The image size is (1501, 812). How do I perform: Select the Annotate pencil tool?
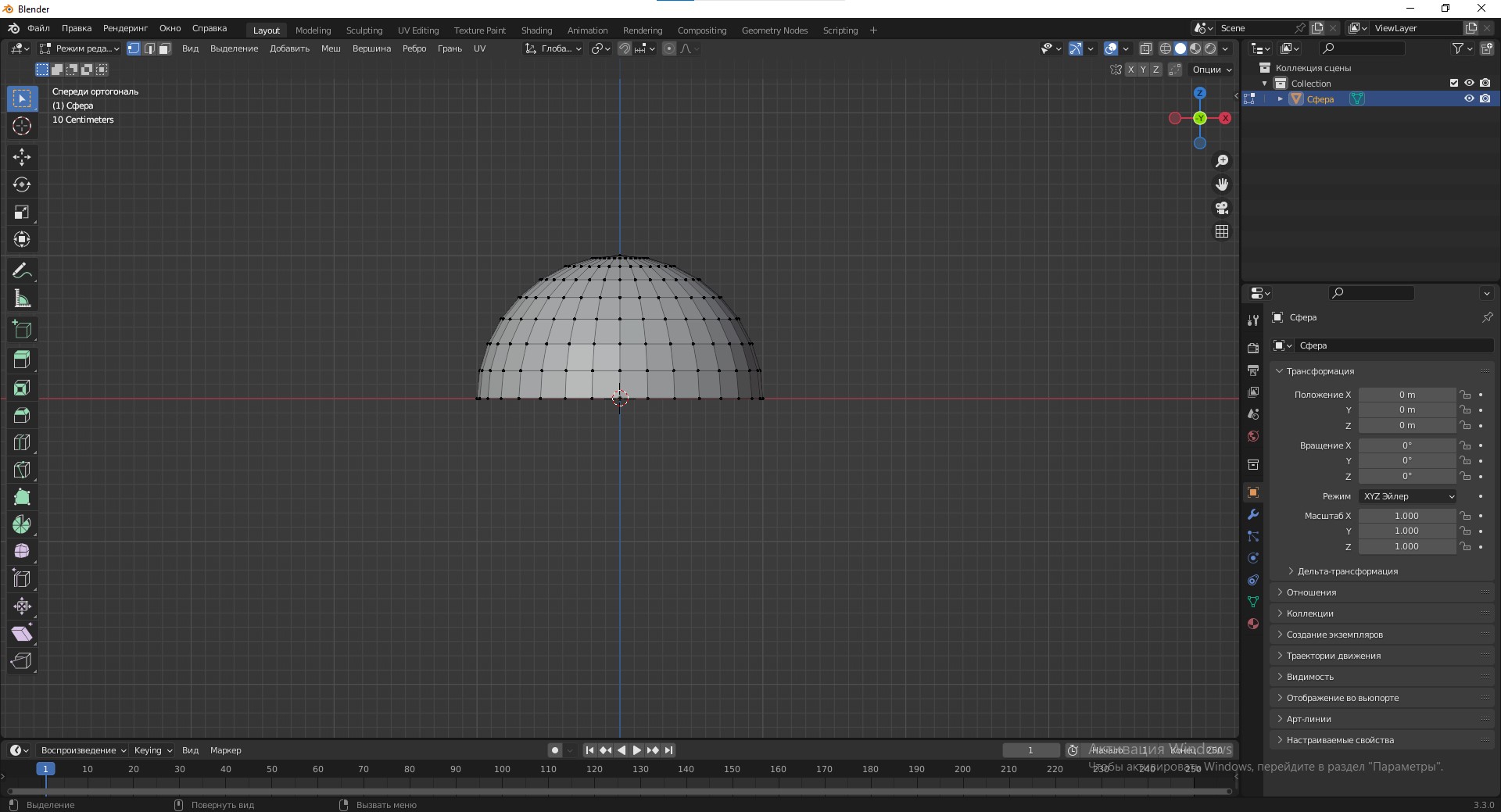pyautogui.click(x=22, y=270)
